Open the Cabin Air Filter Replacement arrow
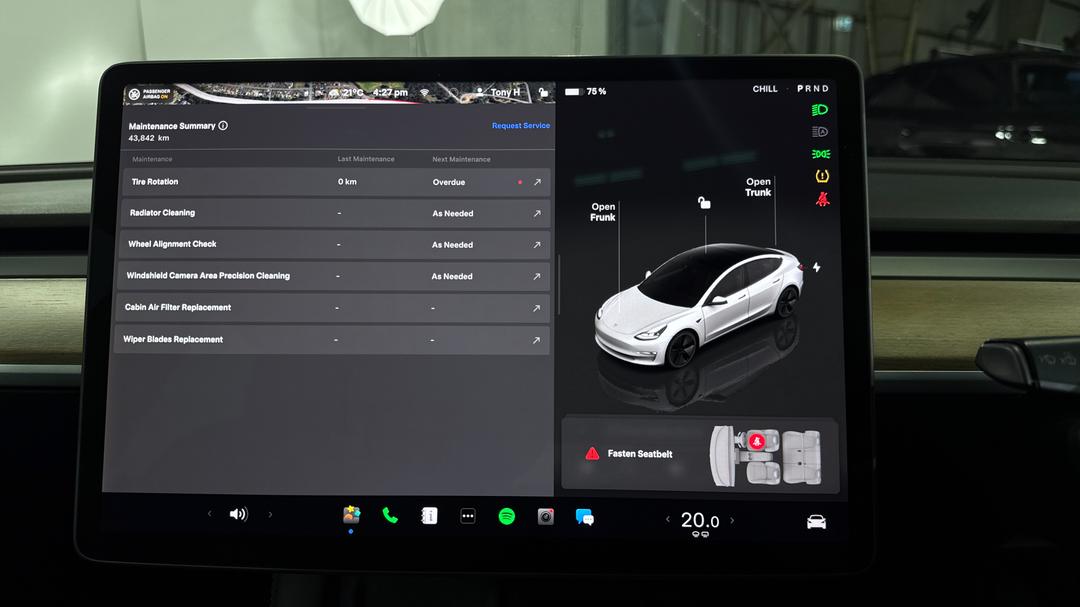Screen dimensions: 1080x607 [x=537, y=308]
